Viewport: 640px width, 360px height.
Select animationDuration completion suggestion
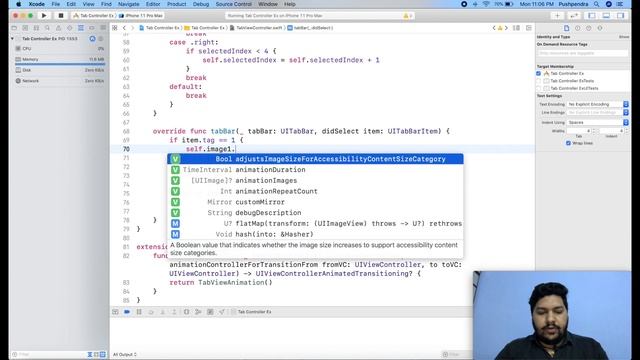(315, 170)
